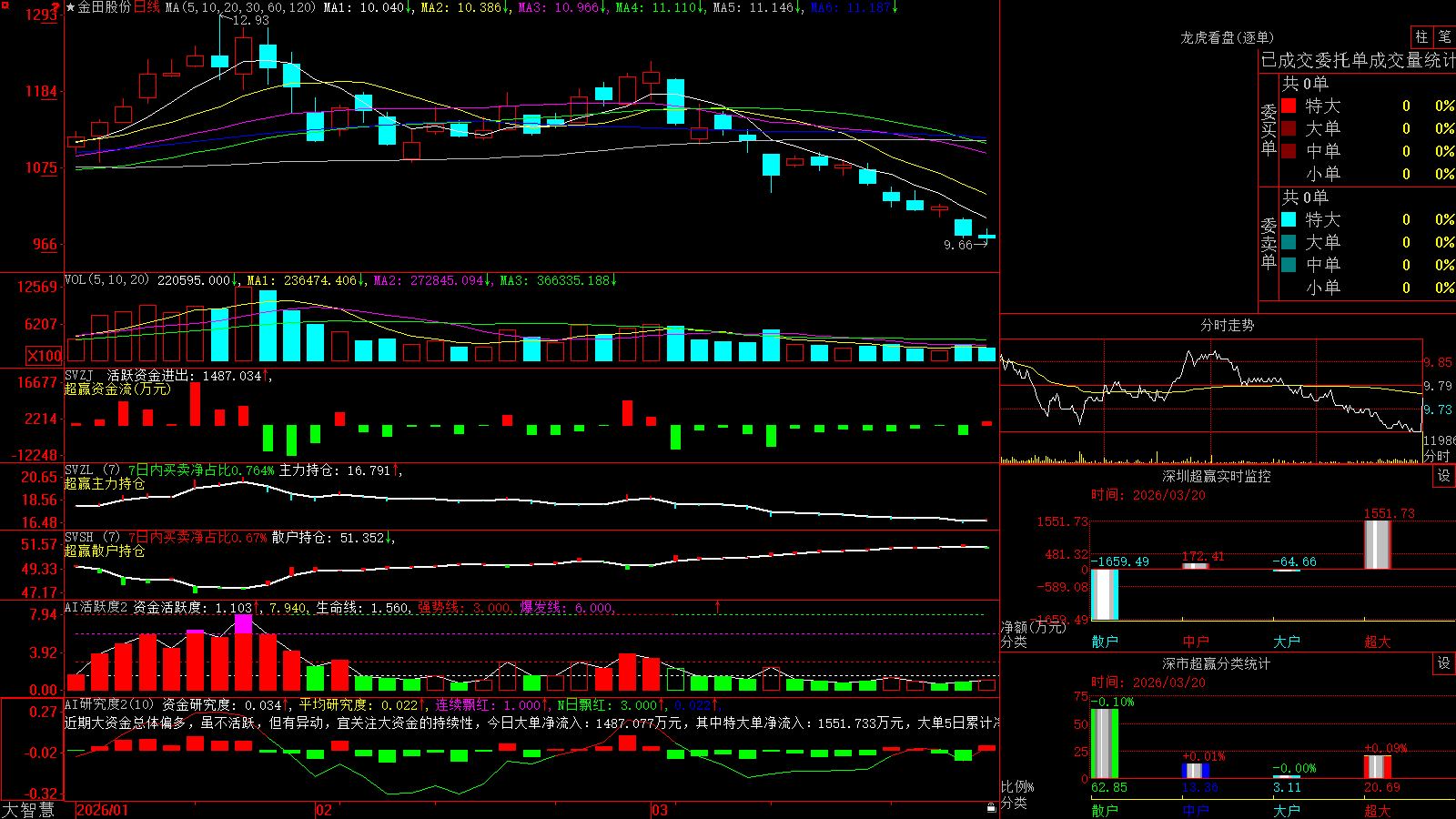1456x819 pixels.
Task: Click the 龙虎看盘(逐单) panel title
Action: click(1227, 37)
